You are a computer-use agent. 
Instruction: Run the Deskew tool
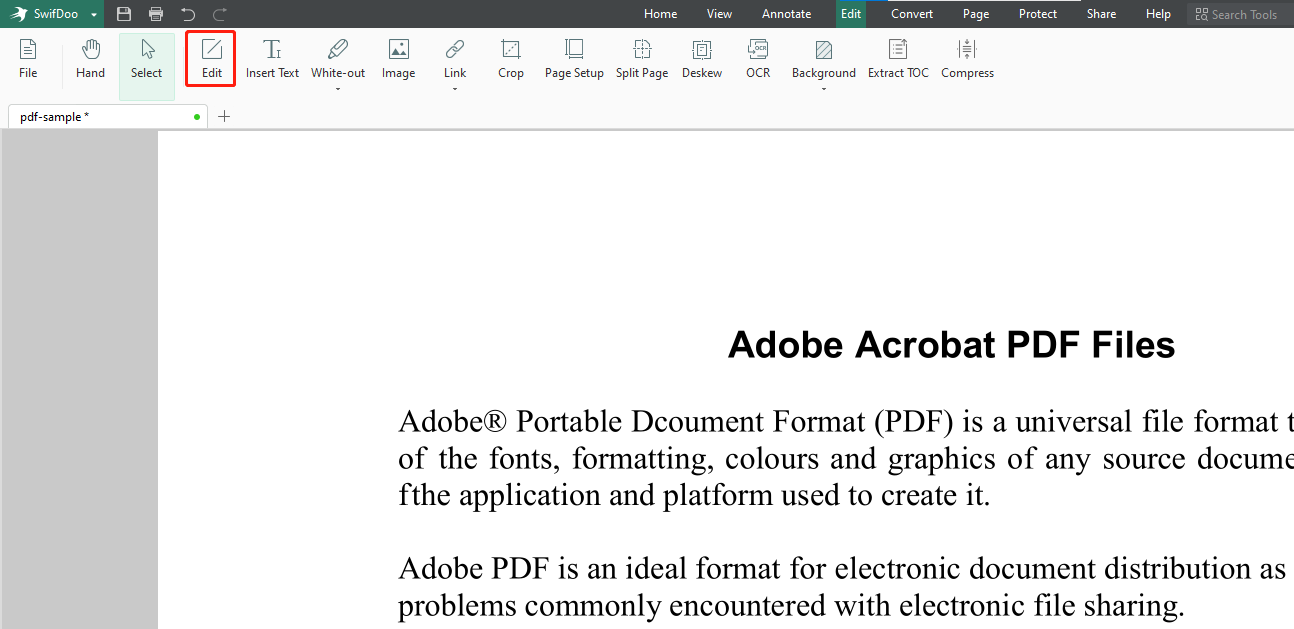[x=702, y=59]
